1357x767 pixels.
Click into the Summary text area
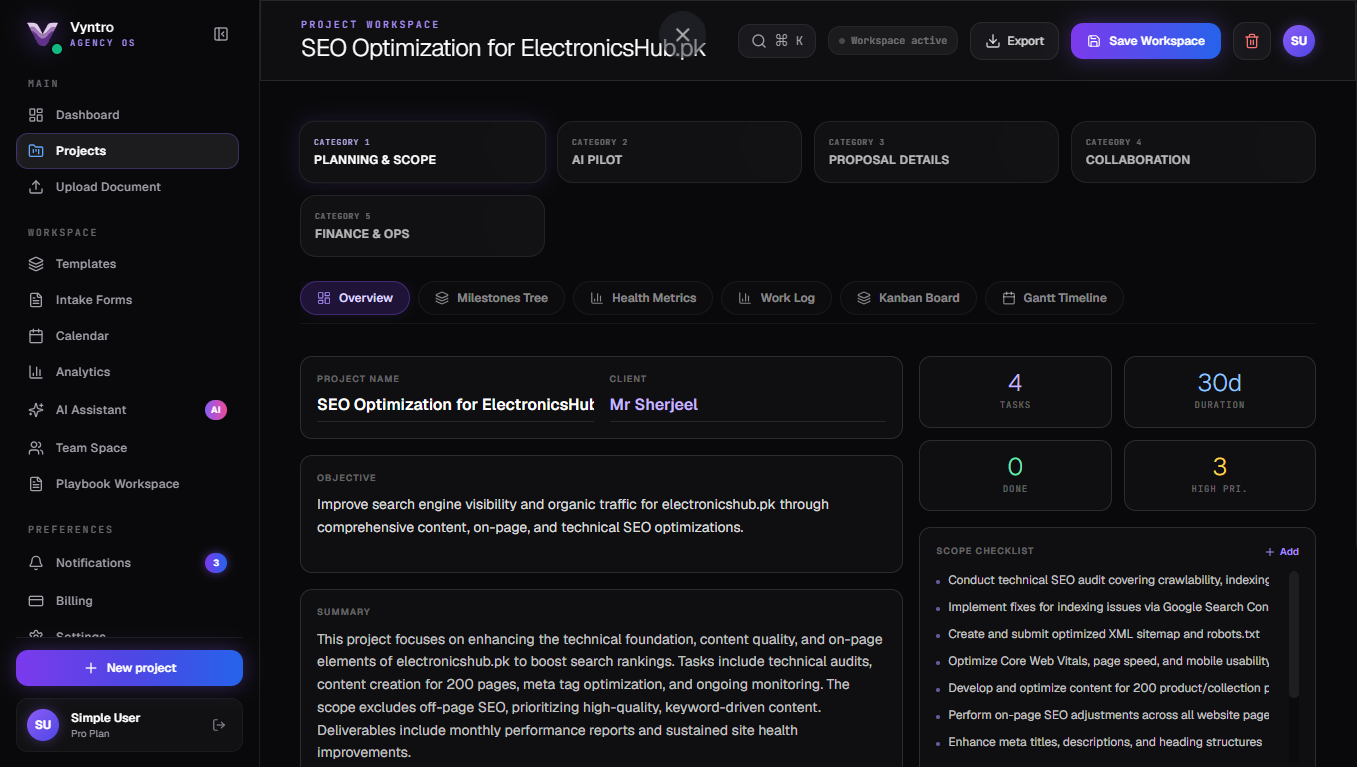601,695
